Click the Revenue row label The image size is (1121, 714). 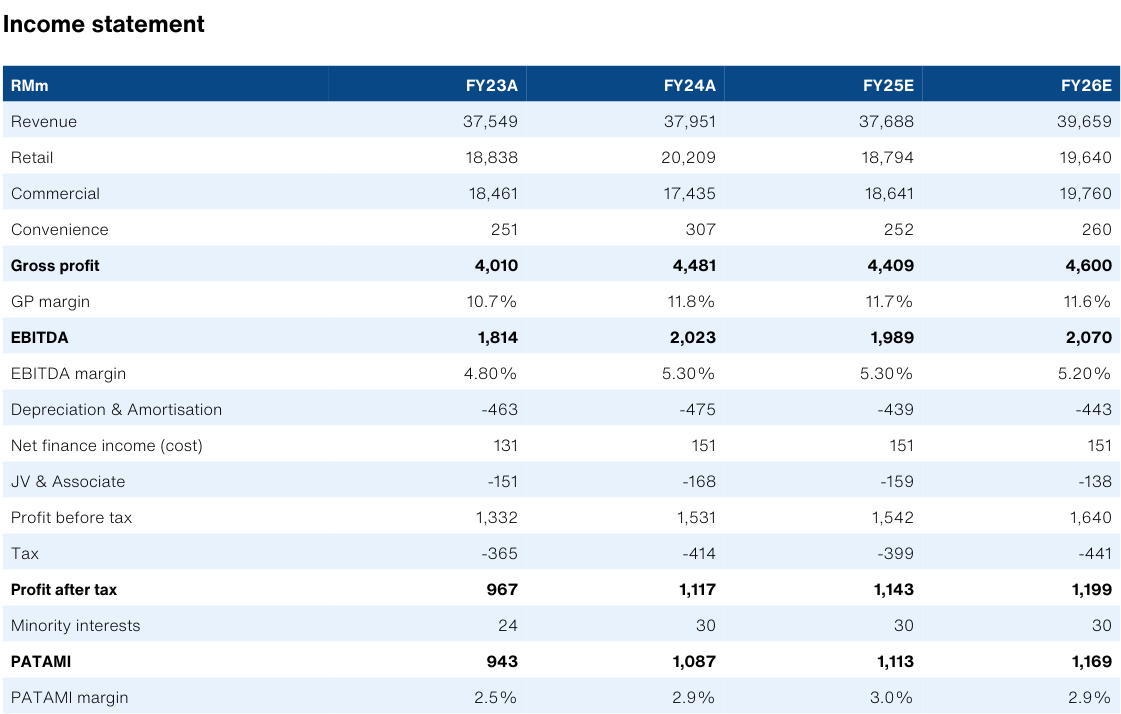[x=44, y=122]
